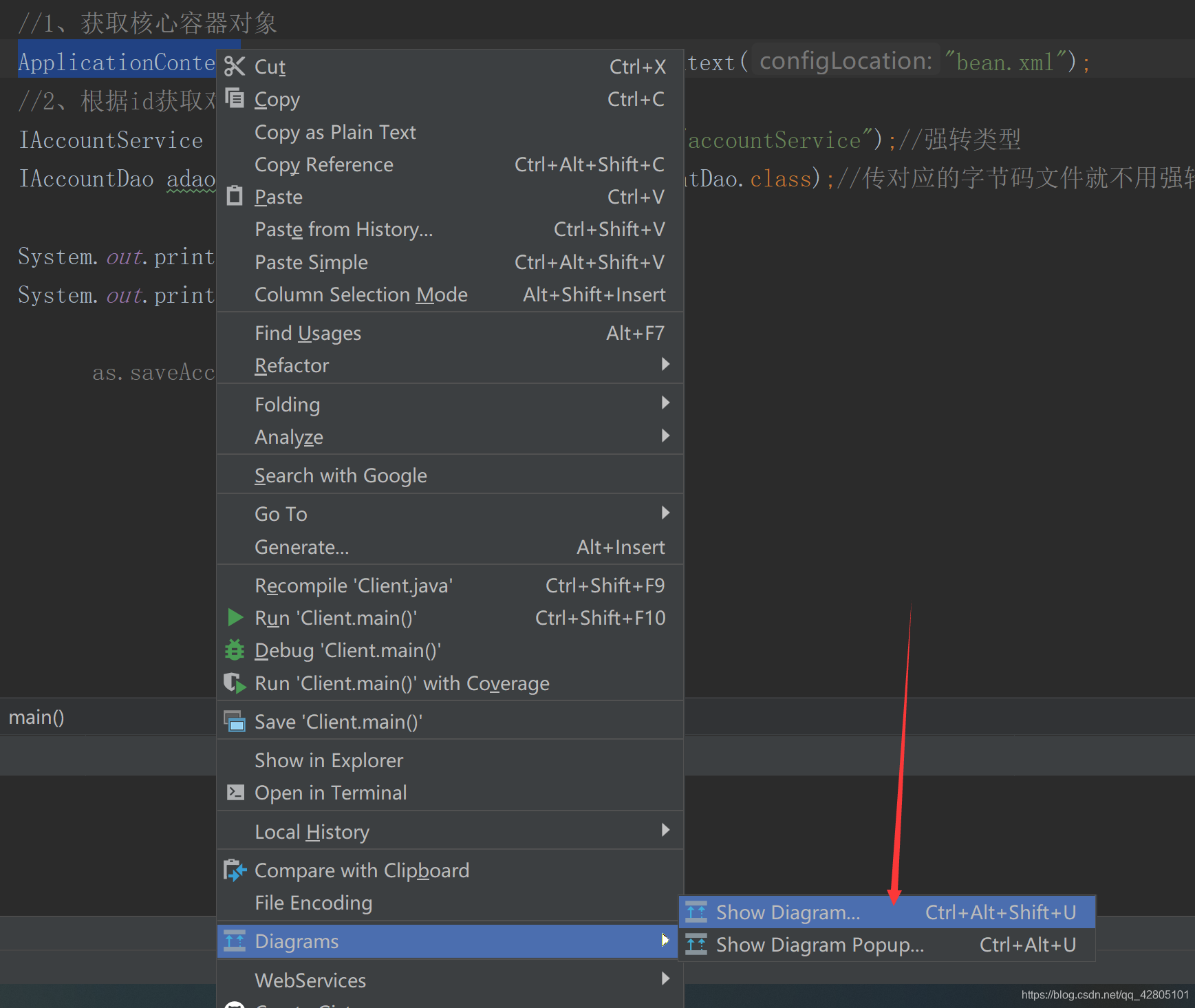Select Recompile 'Client.java'
The height and width of the screenshot is (1008, 1195).
(450, 586)
